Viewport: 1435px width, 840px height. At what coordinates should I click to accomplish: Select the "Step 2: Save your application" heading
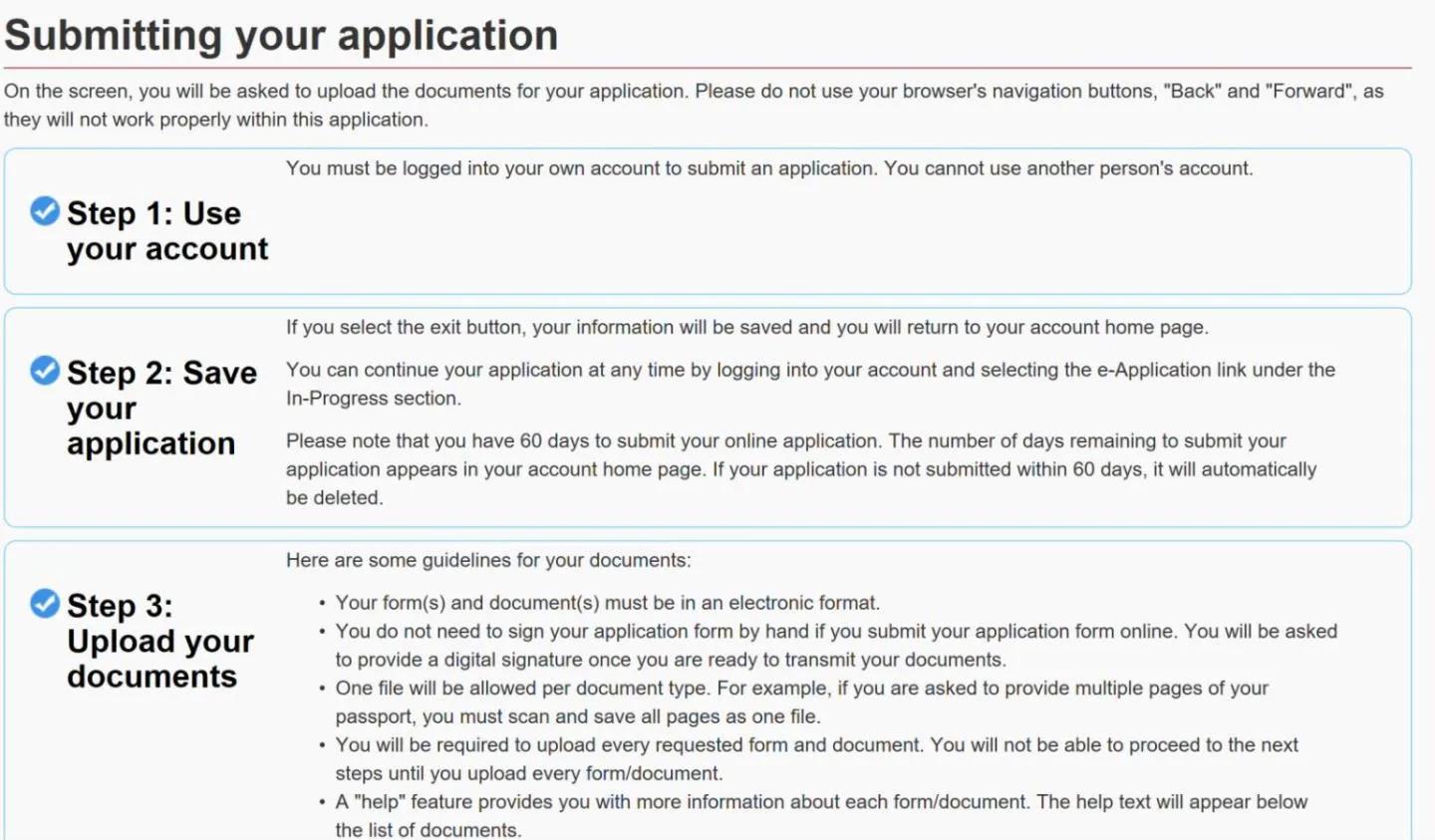[161, 408]
